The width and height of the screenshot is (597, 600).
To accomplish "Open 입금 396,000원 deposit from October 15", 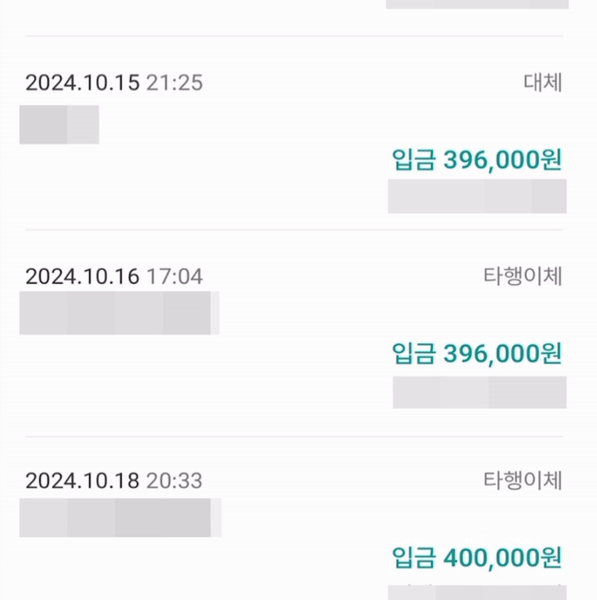I will pyautogui.click(x=477, y=160).
